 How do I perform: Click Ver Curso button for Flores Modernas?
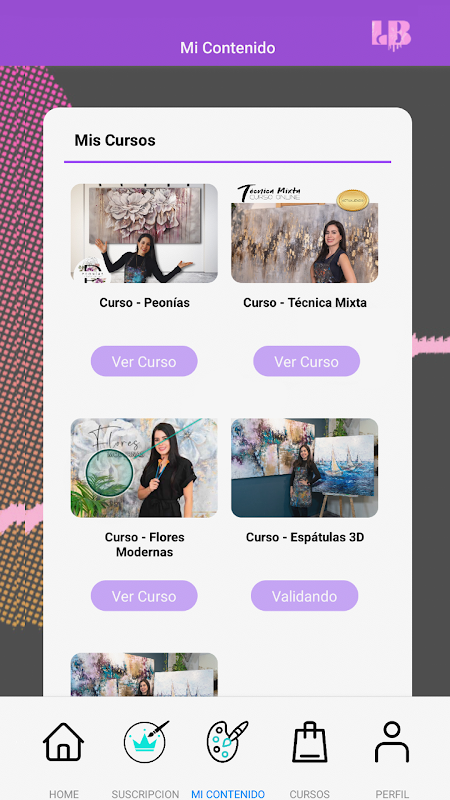coord(144,595)
